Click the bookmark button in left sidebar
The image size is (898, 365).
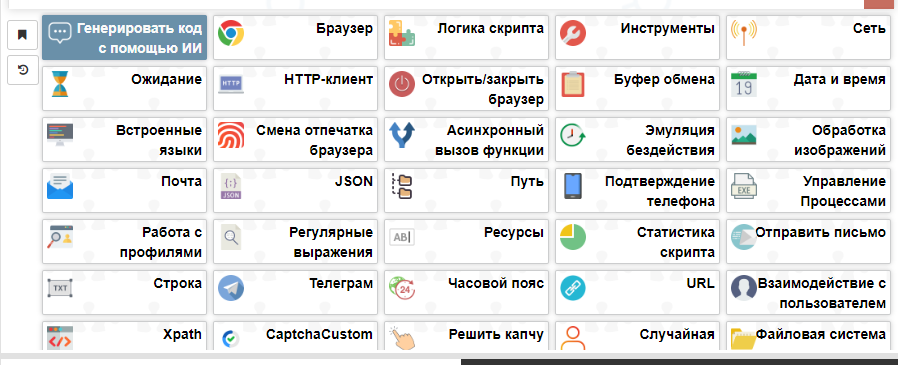22,35
